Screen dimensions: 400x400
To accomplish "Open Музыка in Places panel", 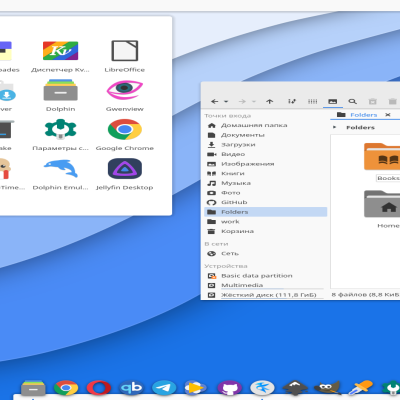I will click(265, 183).
